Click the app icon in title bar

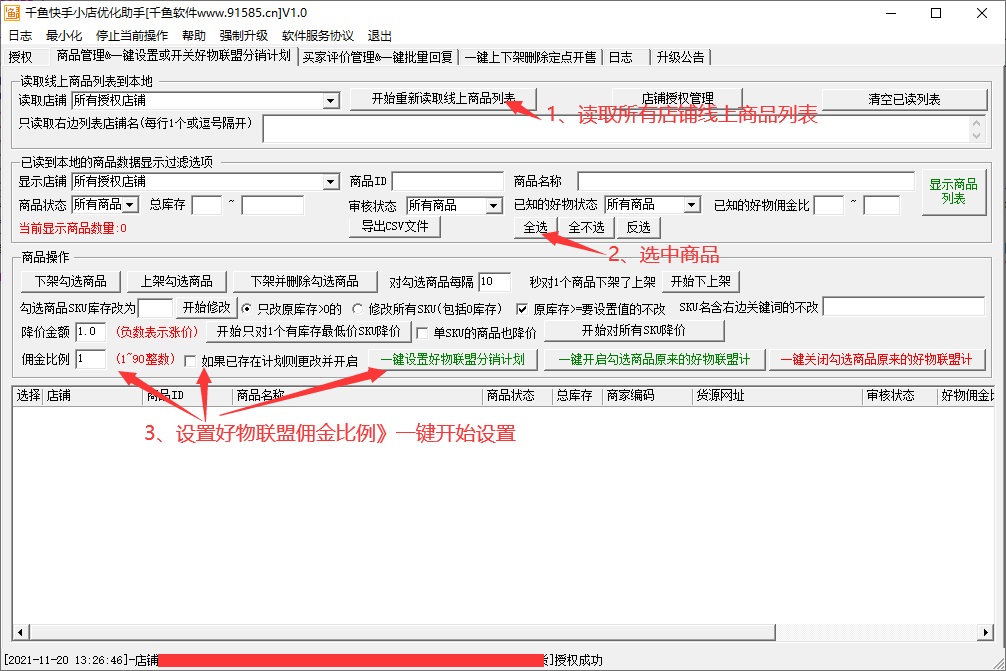(x=12, y=13)
